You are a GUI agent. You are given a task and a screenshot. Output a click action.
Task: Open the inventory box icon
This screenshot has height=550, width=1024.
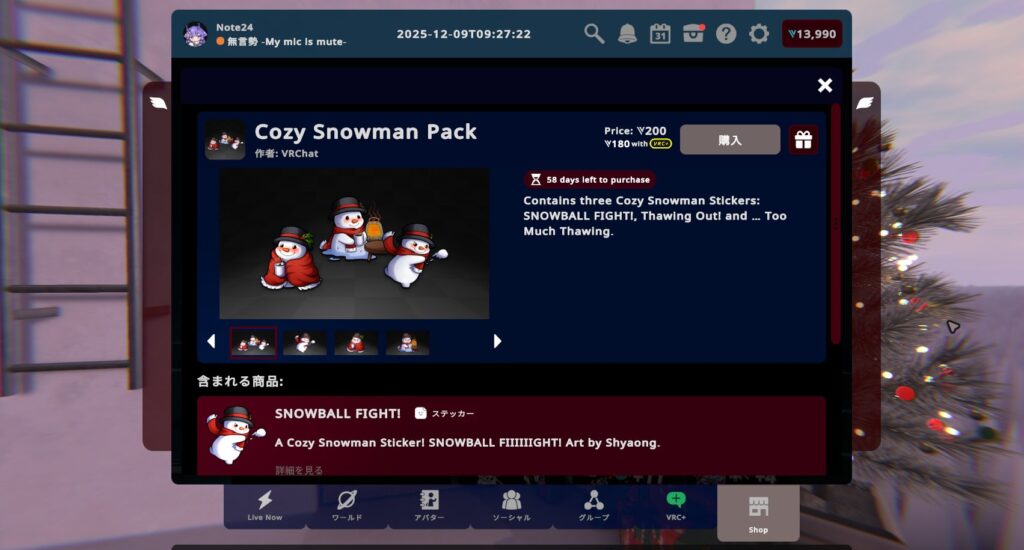tap(693, 34)
